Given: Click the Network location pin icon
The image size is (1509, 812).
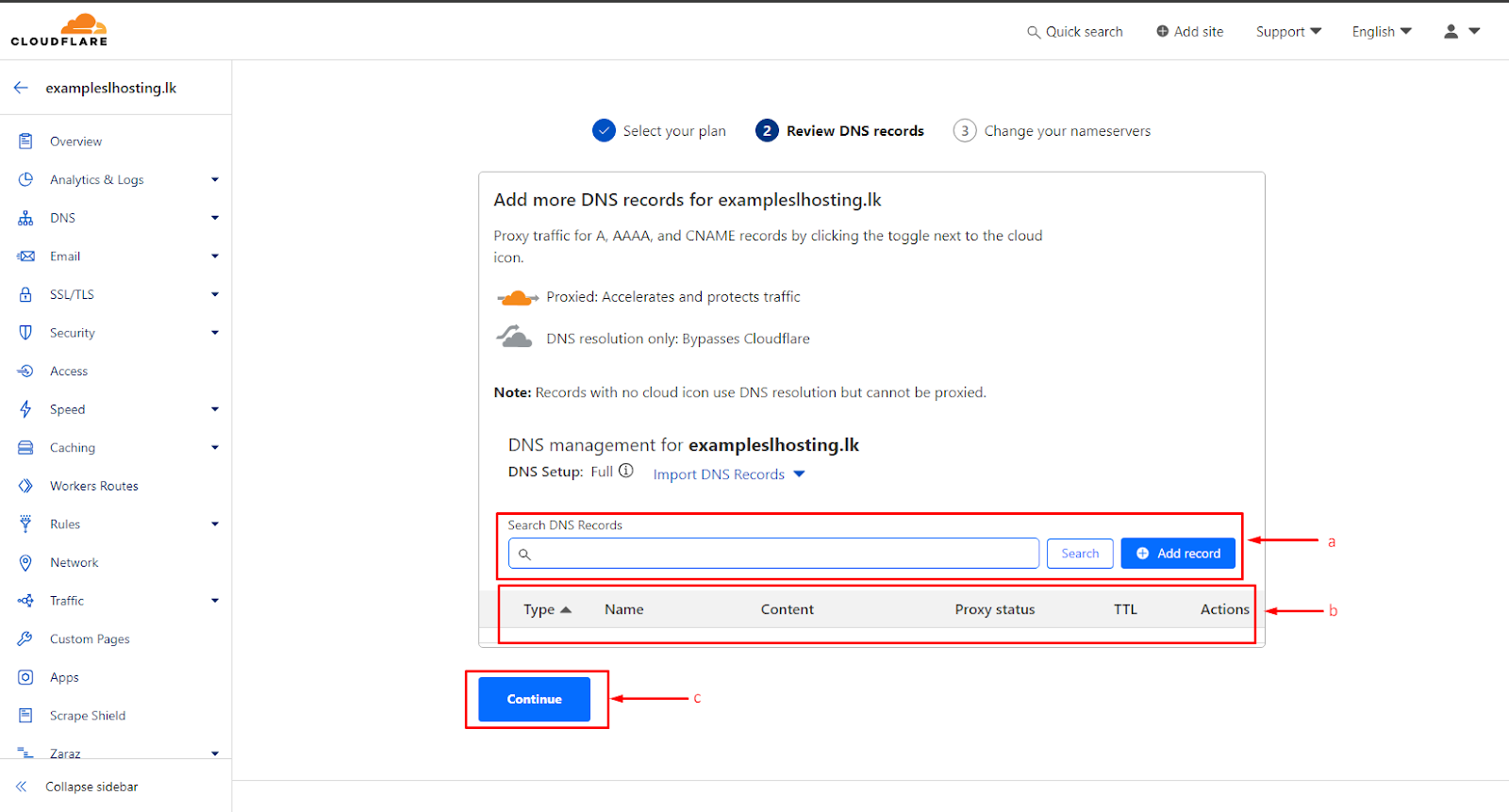Looking at the screenshot, I should (25, 563).
